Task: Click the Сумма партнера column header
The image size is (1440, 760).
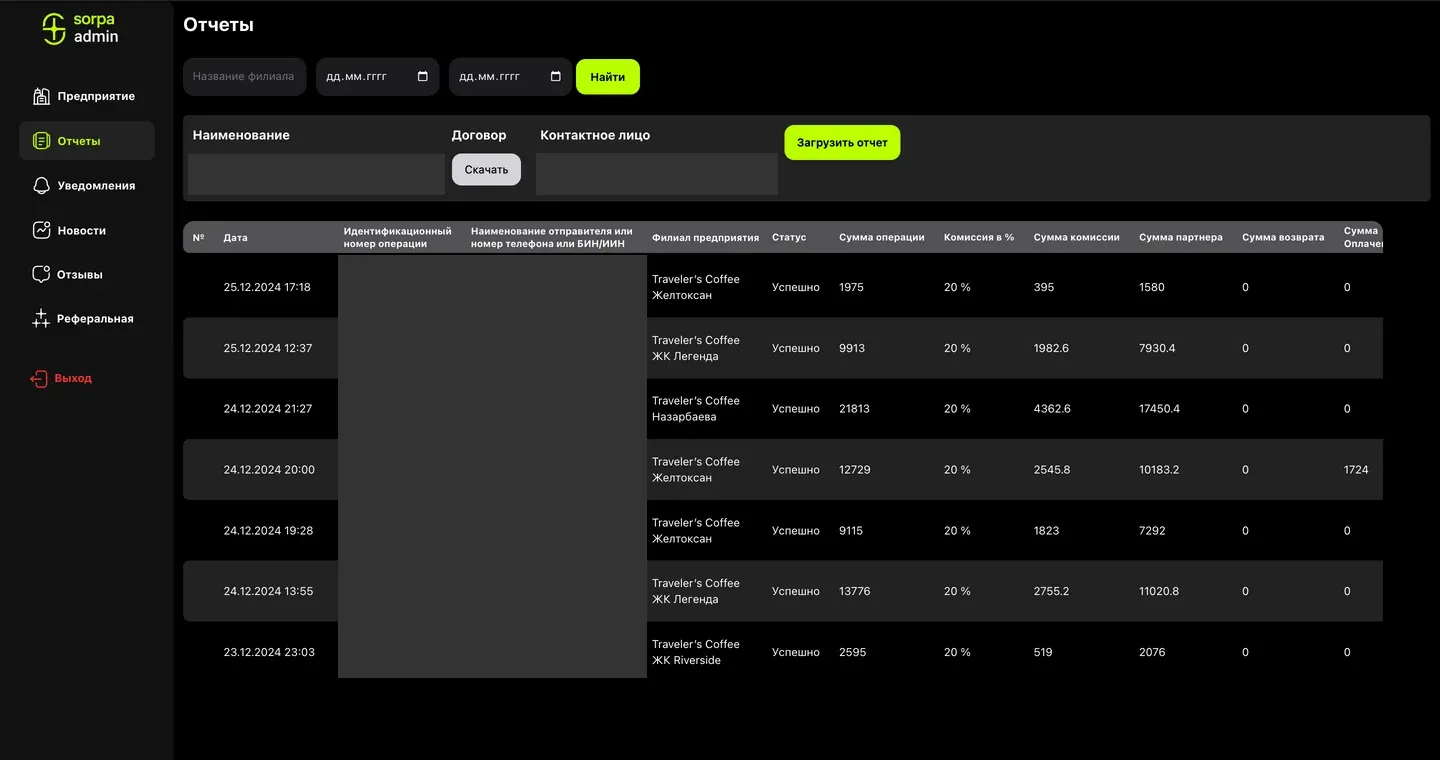Action: (x=1181, y=238)
